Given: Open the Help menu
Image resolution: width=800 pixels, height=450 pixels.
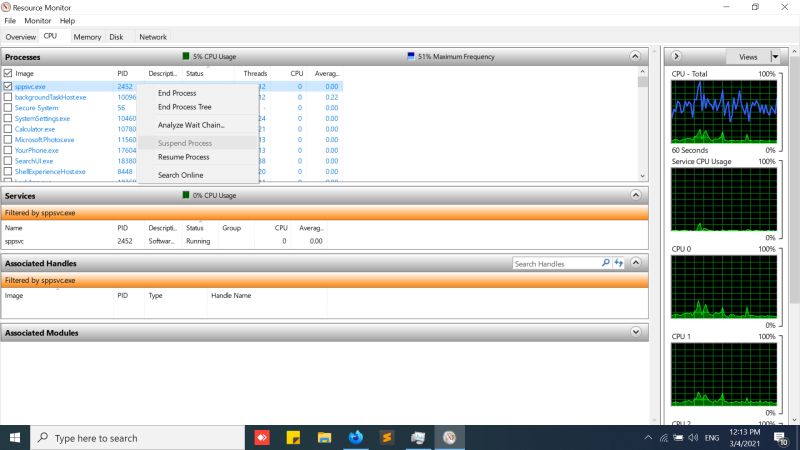Looking at the screenshot, I should [x=67, y=21].
